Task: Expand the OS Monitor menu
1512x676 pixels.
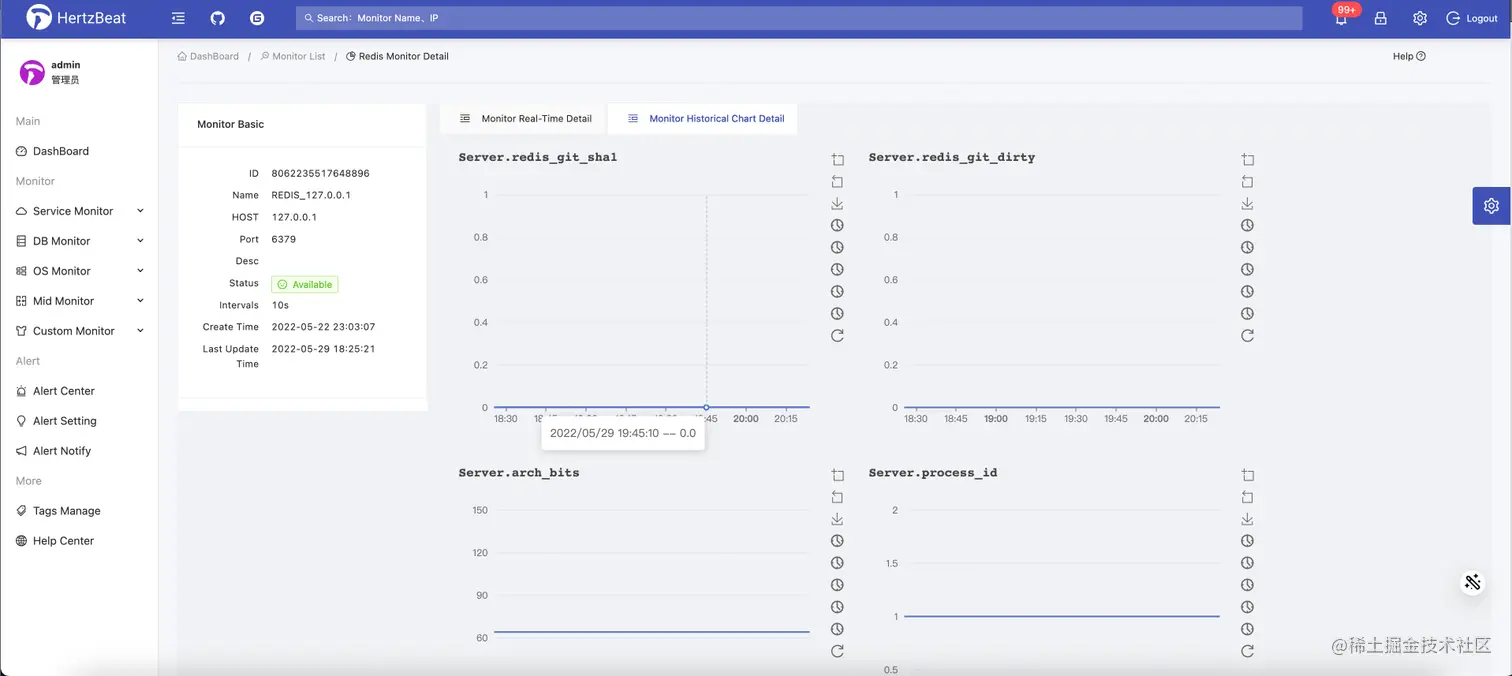Action: point(80,271)
